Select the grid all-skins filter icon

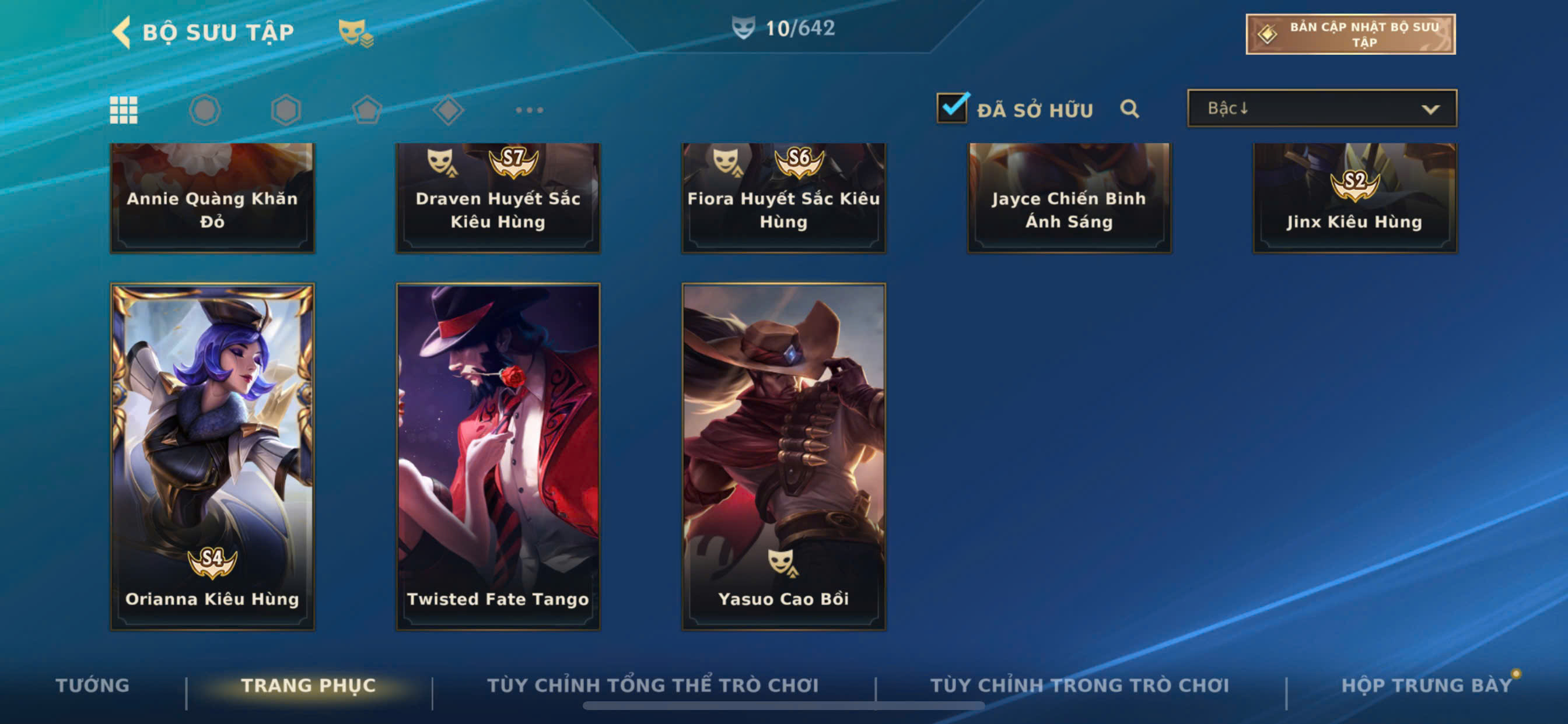[124, 110]
